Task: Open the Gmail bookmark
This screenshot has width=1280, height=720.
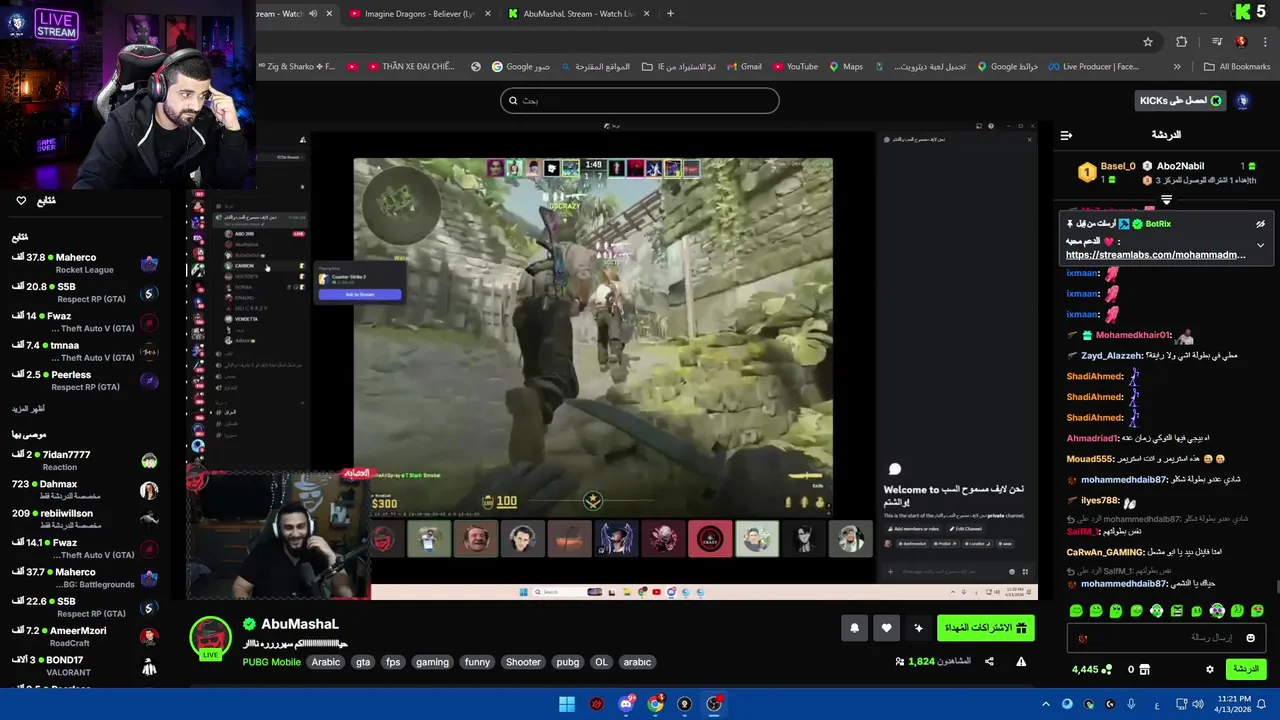Action: (x=744, y=67)
